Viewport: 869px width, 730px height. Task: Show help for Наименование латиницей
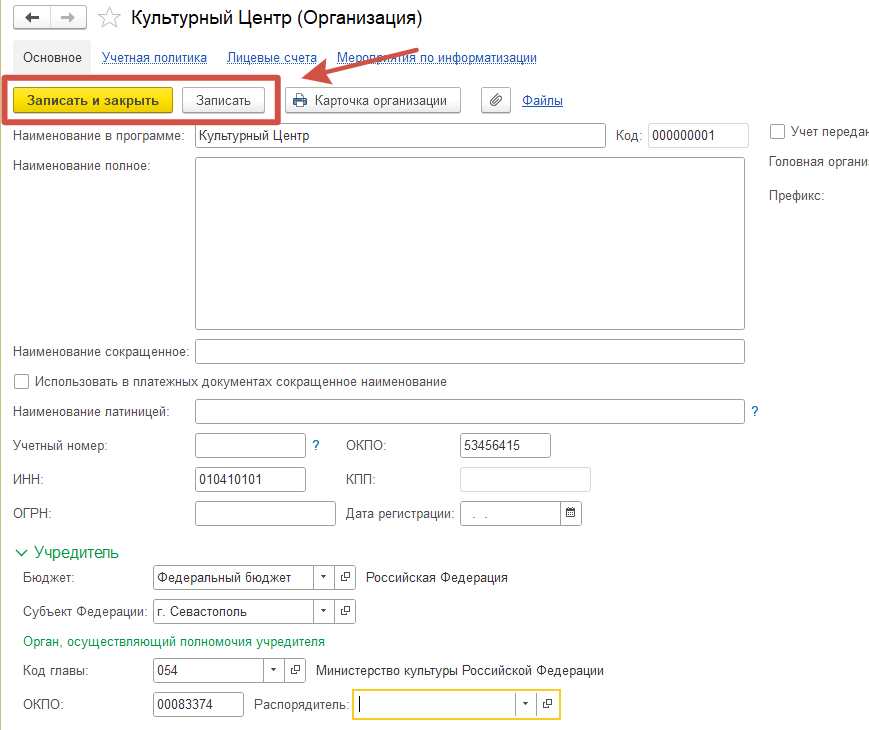click(754, 411)
